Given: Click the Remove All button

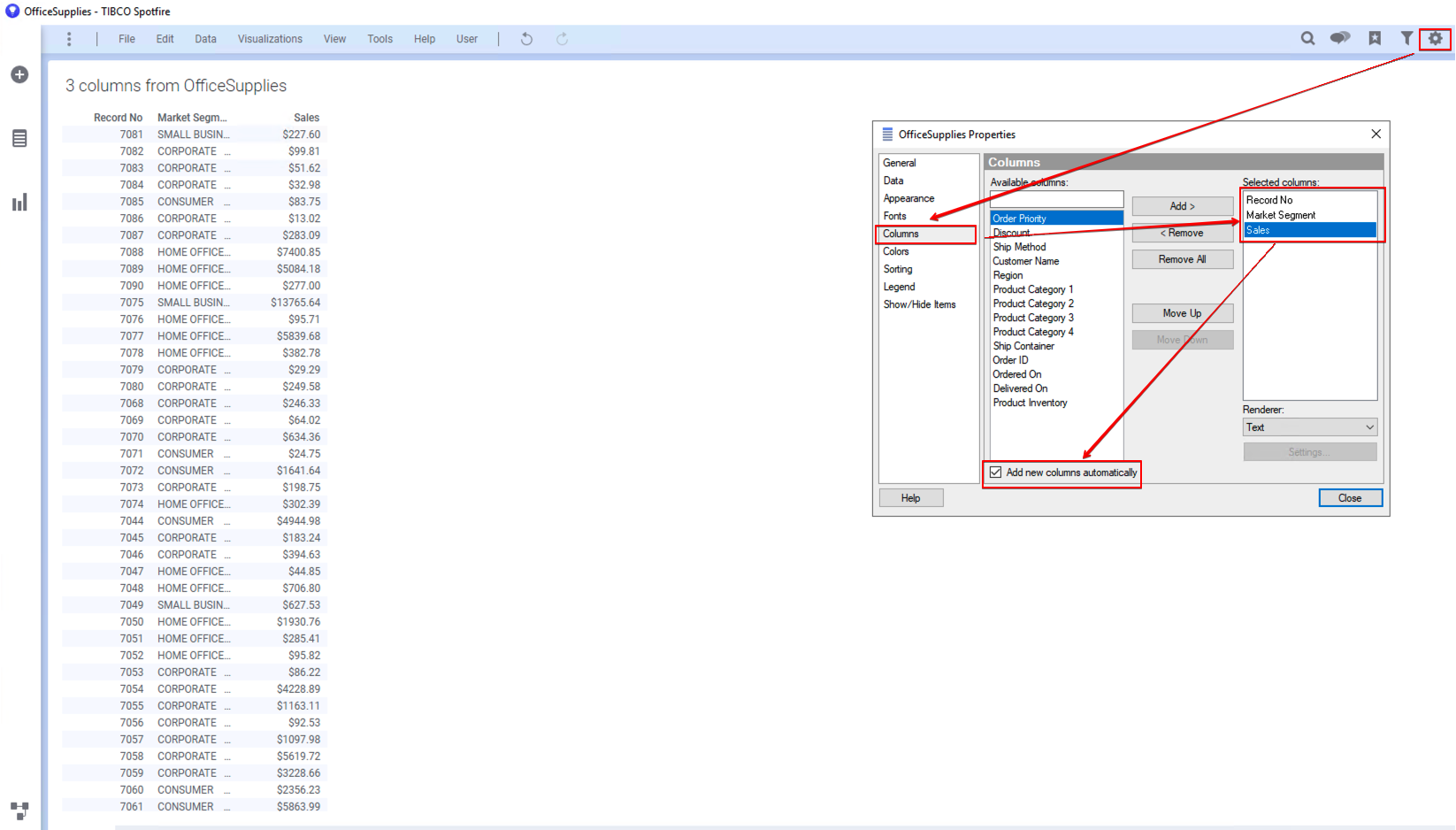Looking at the screenshot, I should pos(1183,259).
